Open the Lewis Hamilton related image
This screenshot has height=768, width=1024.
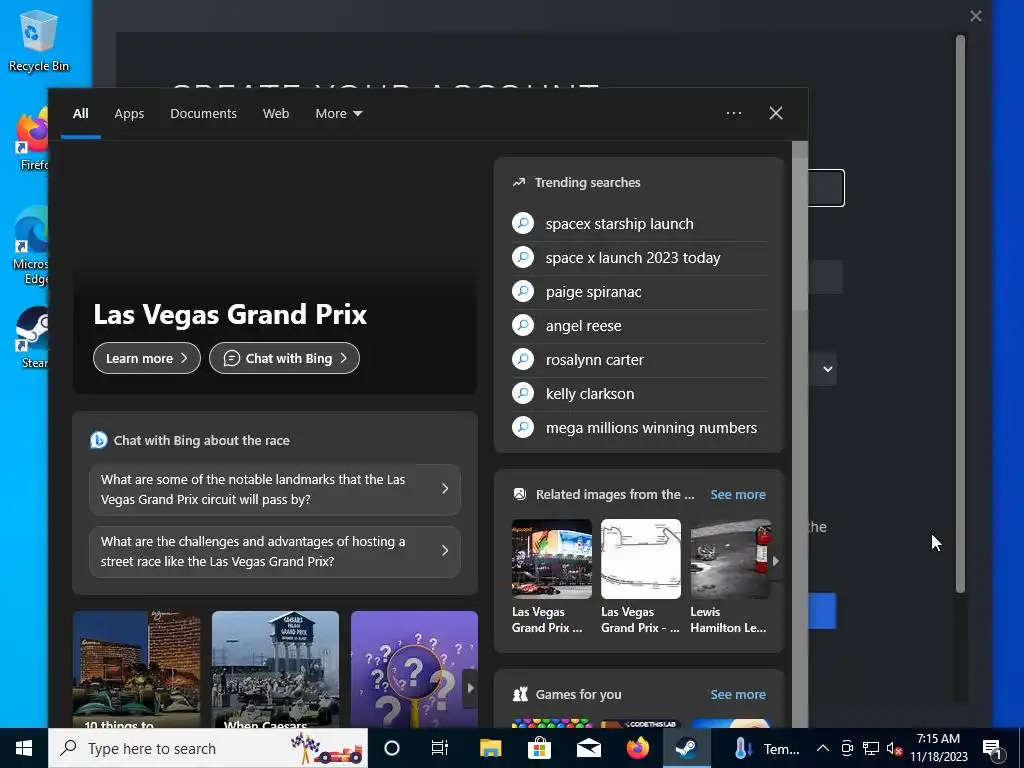730,559
